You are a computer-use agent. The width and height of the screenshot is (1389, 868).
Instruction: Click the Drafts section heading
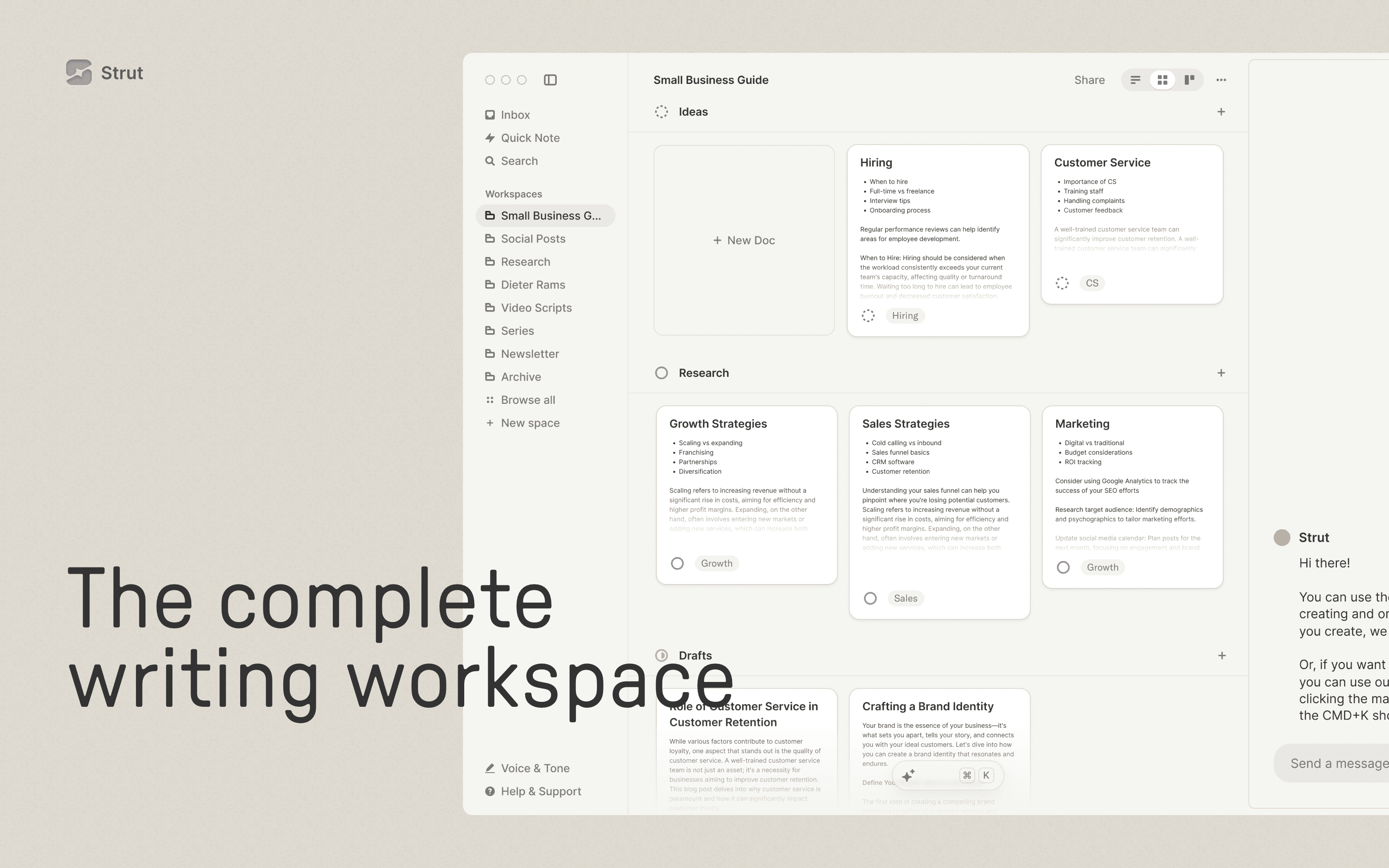coord(695,656)
